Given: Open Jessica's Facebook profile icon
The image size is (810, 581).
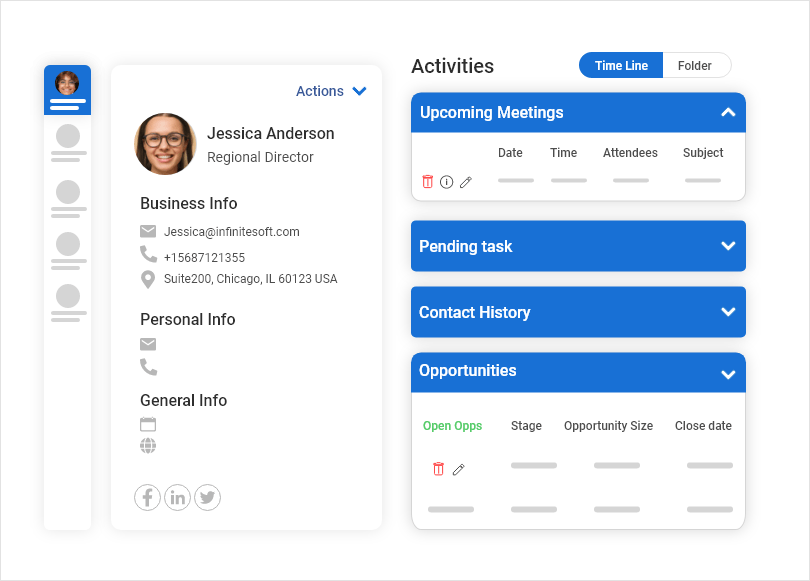Looking at the screenshot, I should pyautogui.click(x=147, y=498).
